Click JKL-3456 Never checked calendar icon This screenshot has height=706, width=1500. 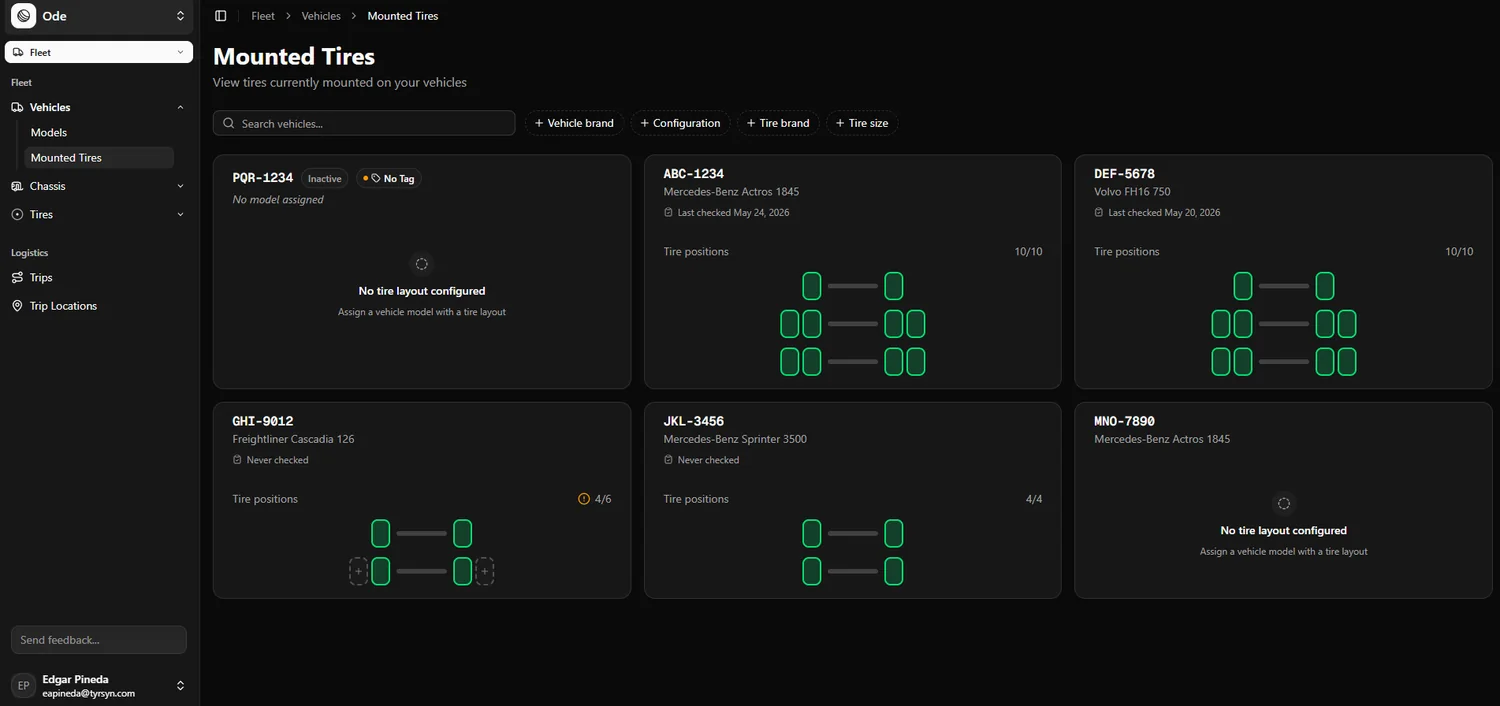click(x=668, y=460)
